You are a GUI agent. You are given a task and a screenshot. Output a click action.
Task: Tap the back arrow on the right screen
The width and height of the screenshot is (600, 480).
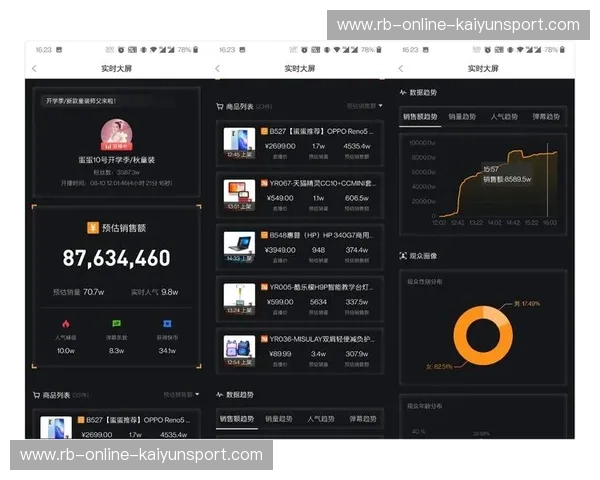(x=401, y=68)
